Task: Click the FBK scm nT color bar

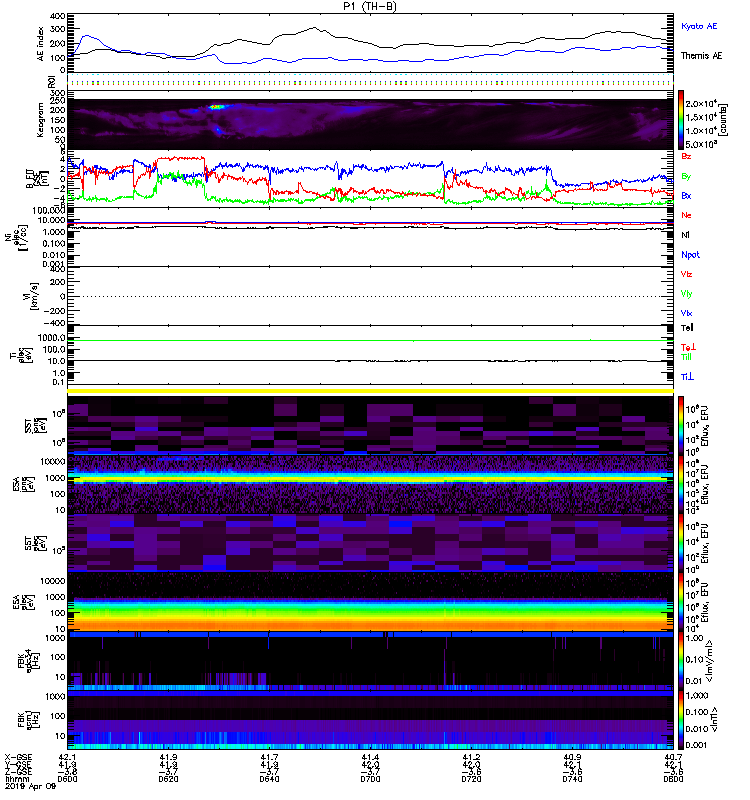Action: tap(681, 720)
